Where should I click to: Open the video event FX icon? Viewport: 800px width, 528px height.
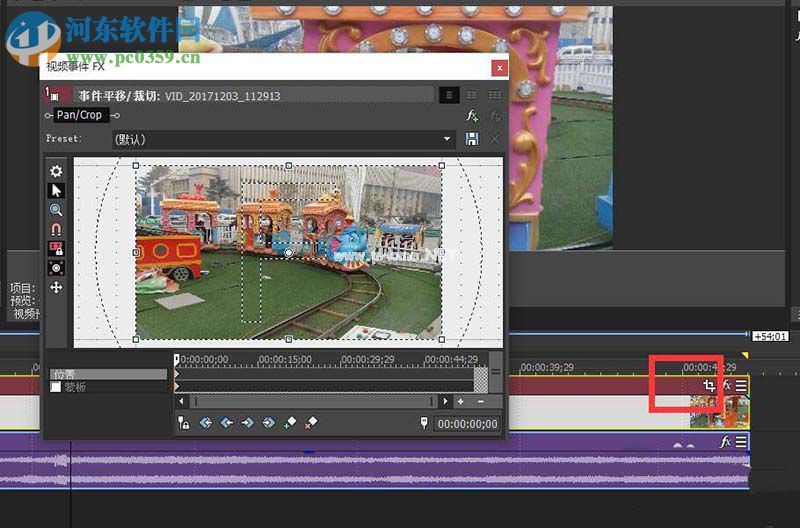click(726, 385)
